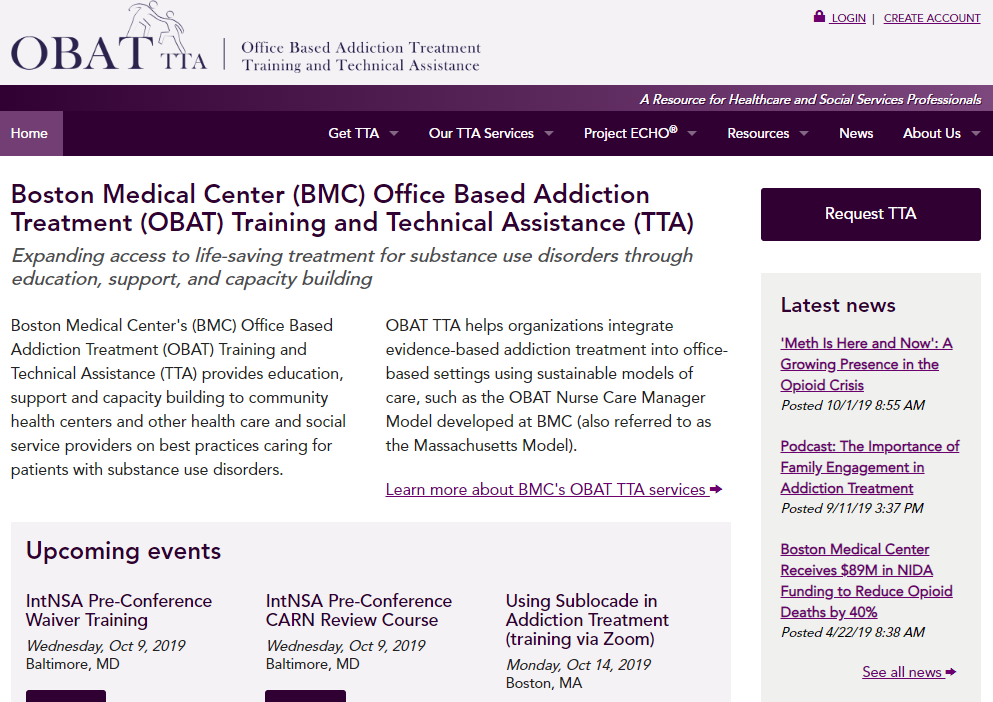Open Boston Medical Center $89M NIDA article
The image size is (993, 702).
click(x=866, y=581)
